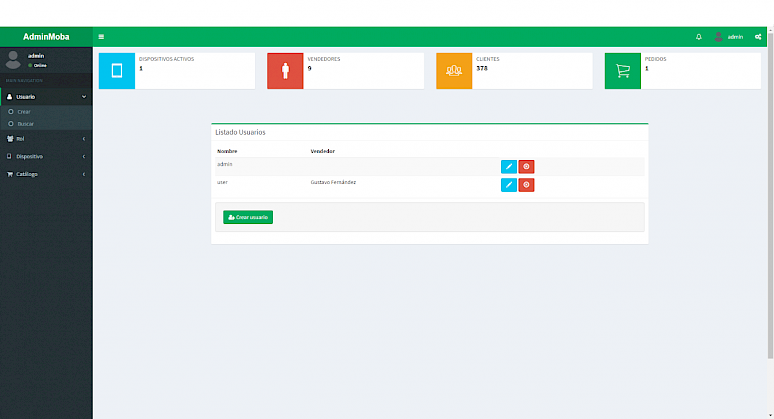Click the red Vendedores person icon
The image size is (774, 419).
click(x=285, y=71)
